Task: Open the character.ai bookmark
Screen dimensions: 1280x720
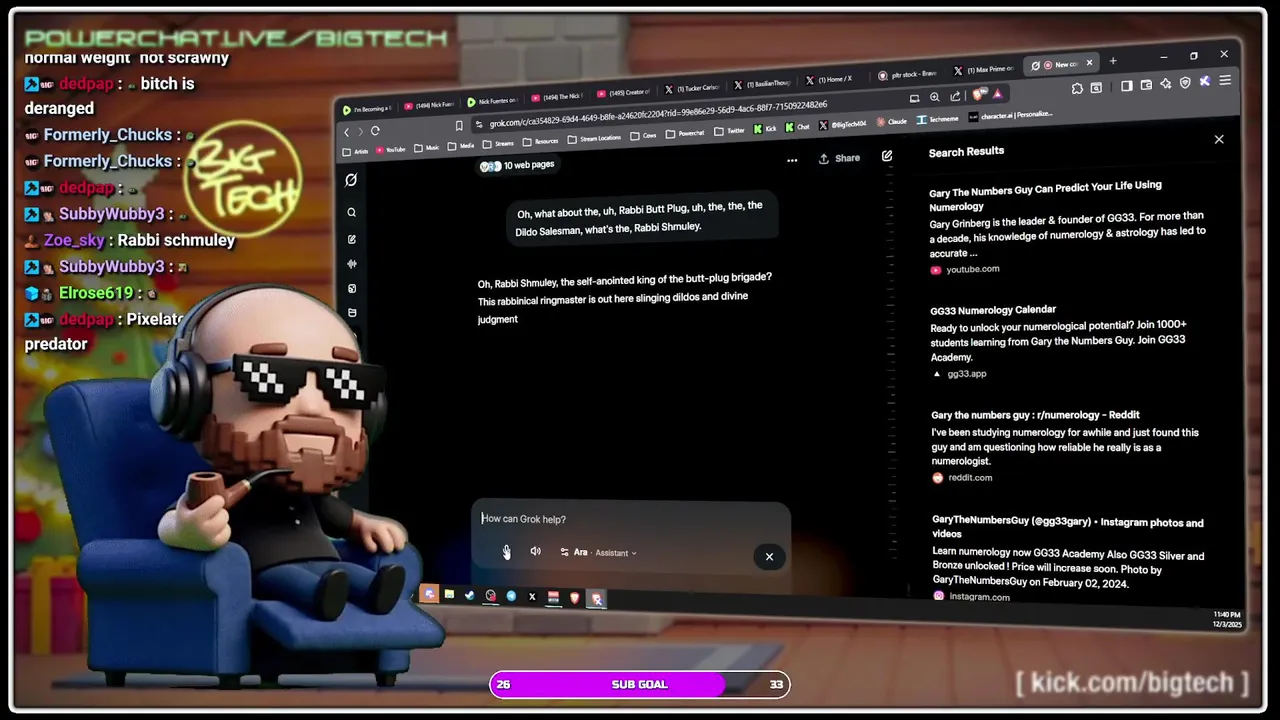Action: tap(1011, 115)
